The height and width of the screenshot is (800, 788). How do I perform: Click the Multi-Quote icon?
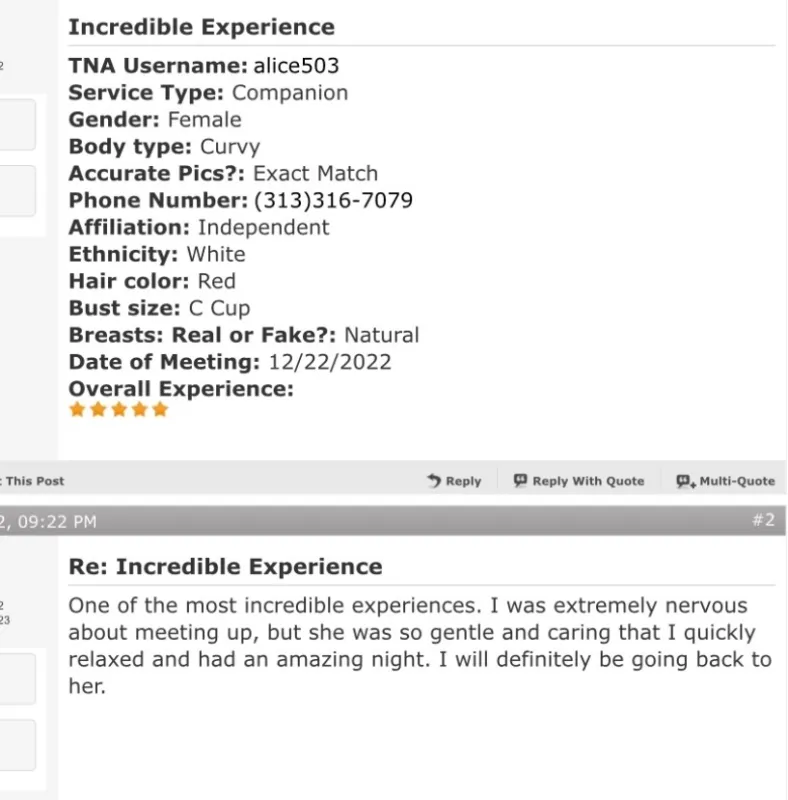pos(685,481)
